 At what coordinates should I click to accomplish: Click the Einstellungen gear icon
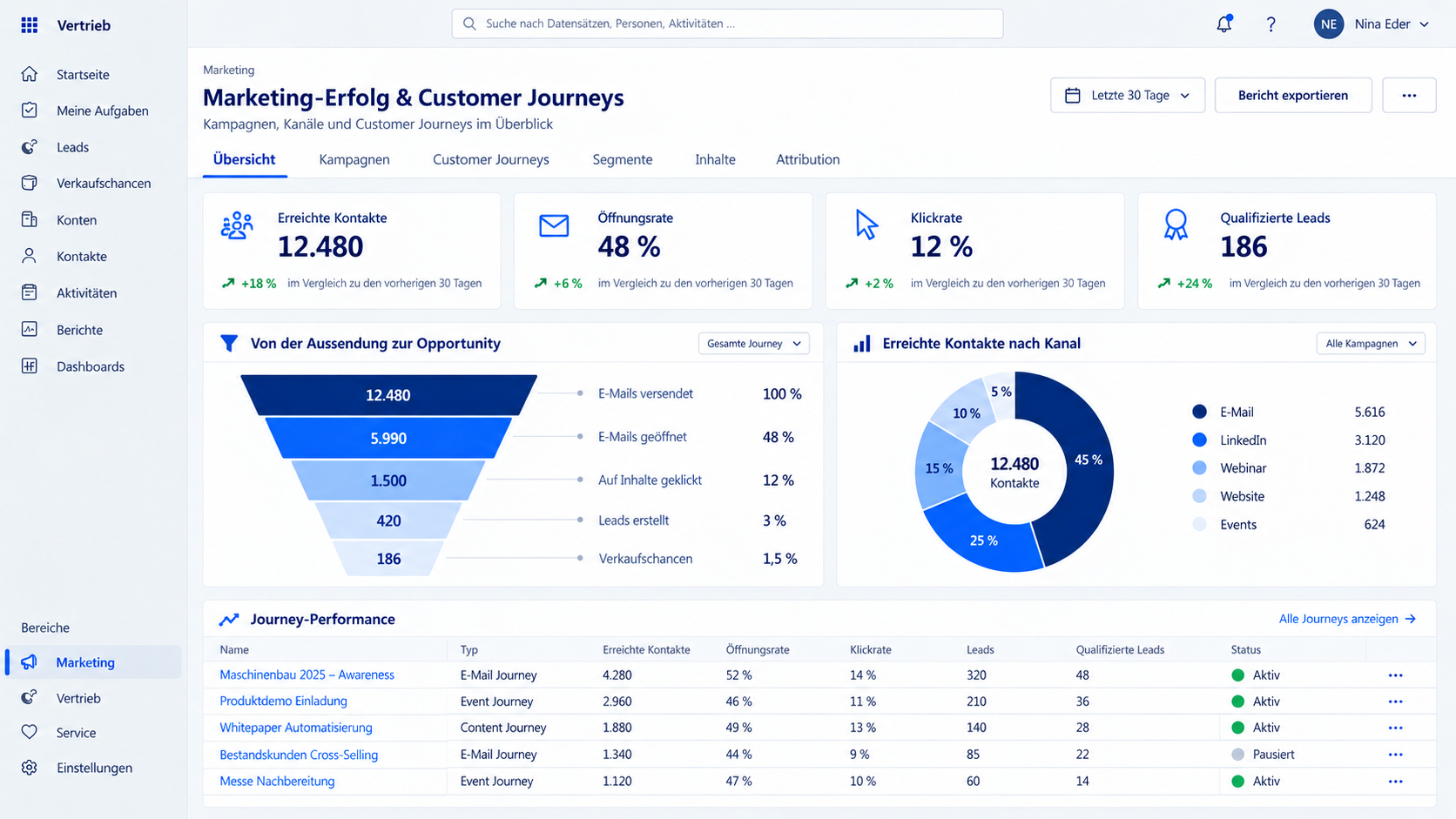[30, 768]
